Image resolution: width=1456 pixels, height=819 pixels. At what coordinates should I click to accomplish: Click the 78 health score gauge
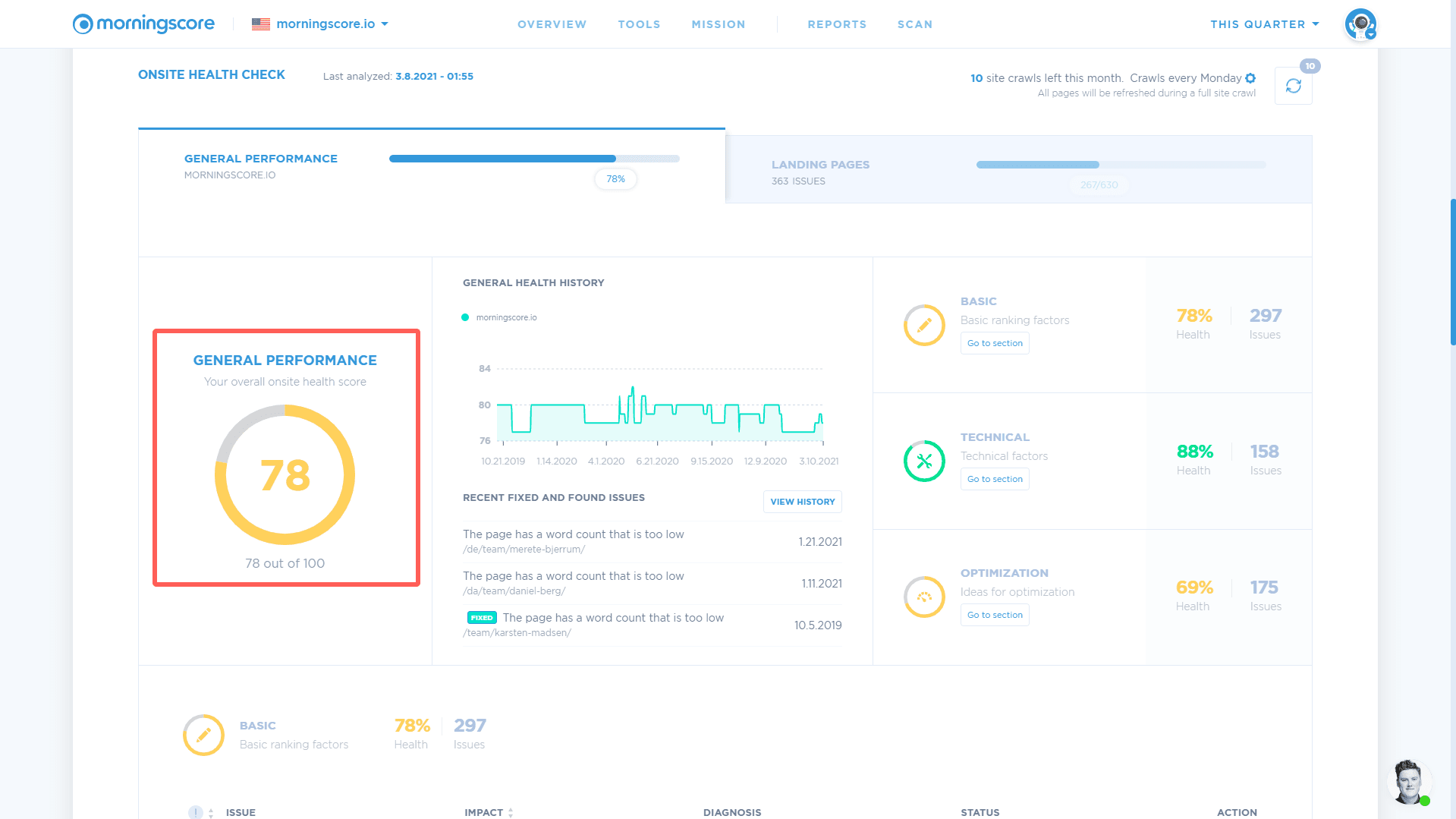point(285,474)
